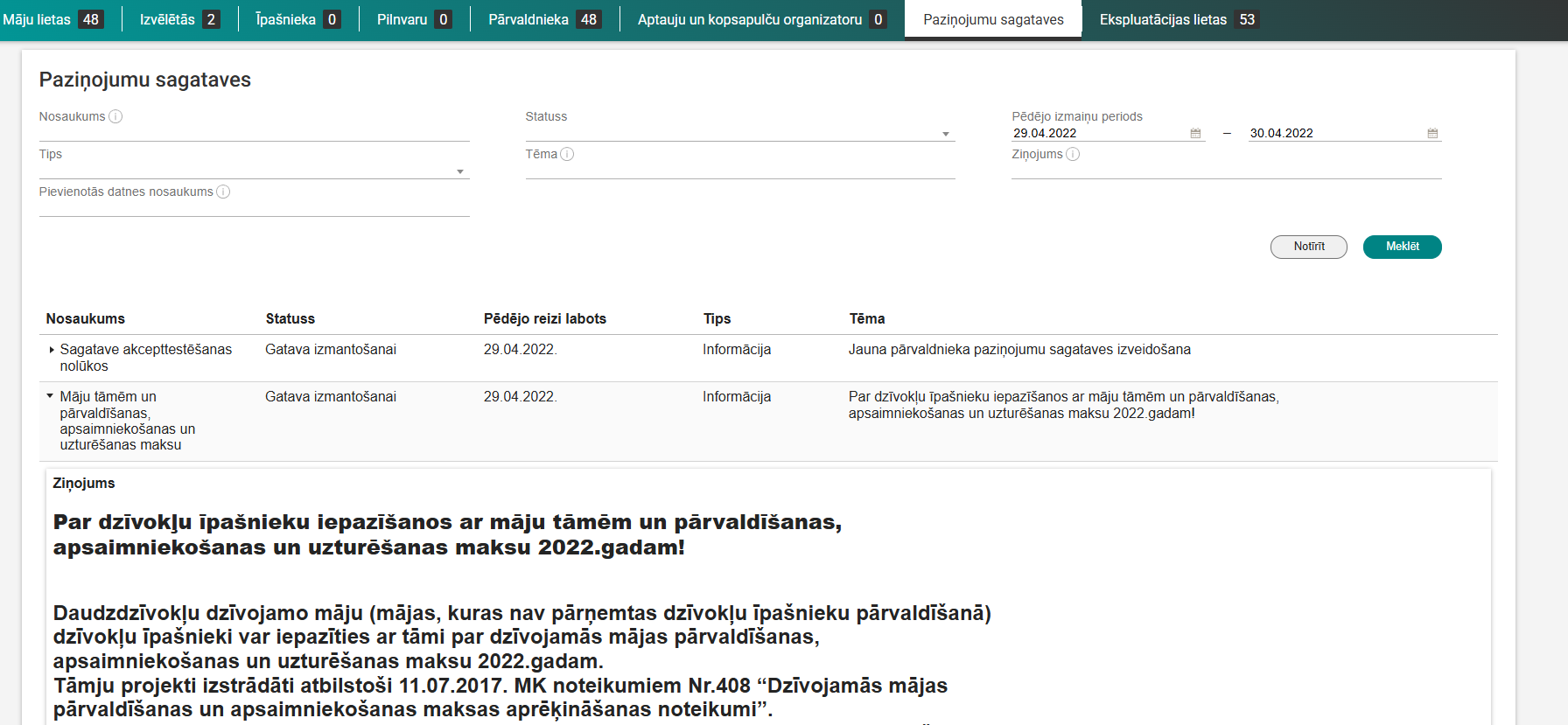Click the end date field 30.04.2022
The height and width of the screenshot is (725, 1568).
click(1336, 133)
